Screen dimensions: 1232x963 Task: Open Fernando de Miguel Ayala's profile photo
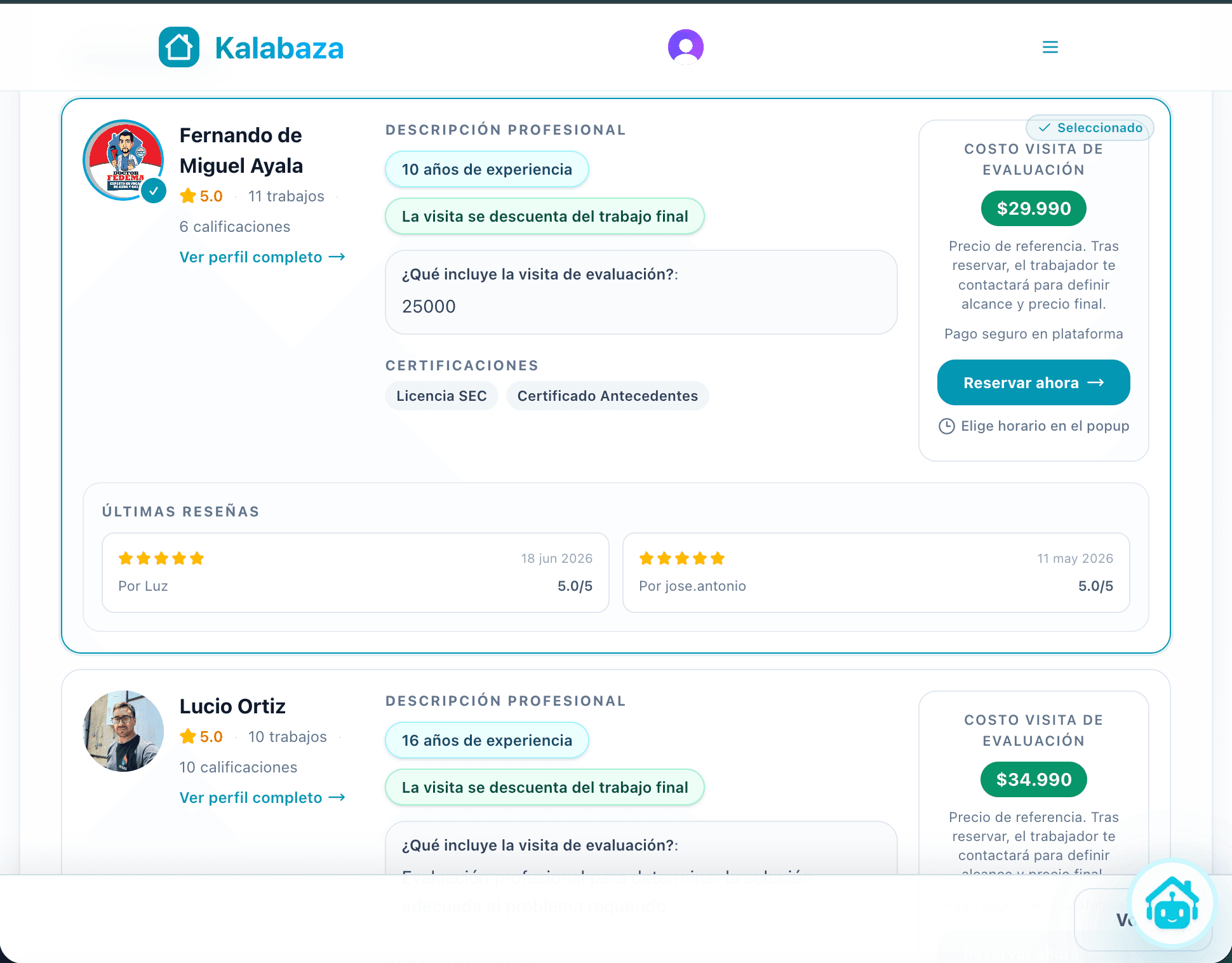coord(124,160)
